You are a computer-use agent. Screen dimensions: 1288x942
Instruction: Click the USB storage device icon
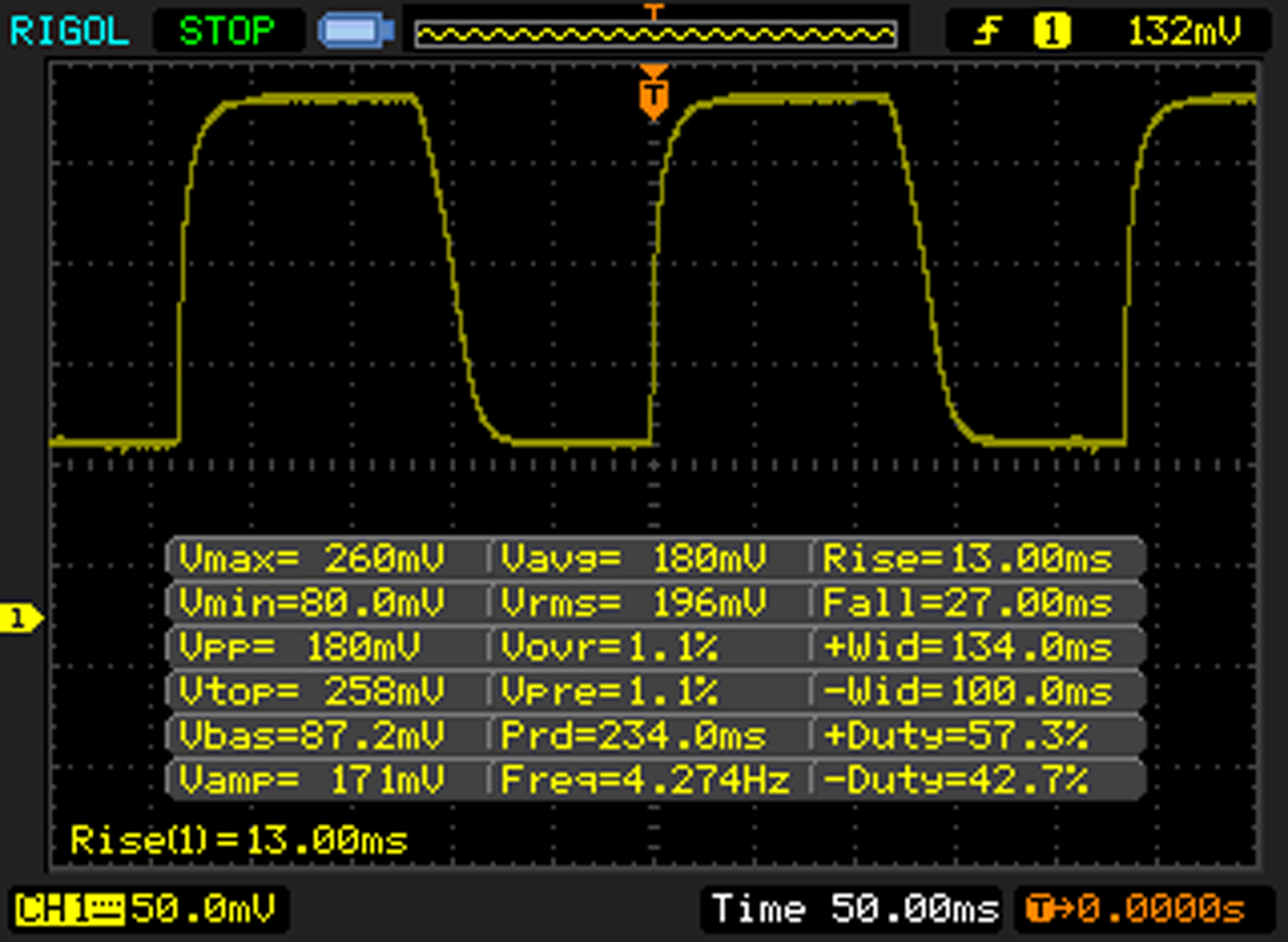pos(356,31)
